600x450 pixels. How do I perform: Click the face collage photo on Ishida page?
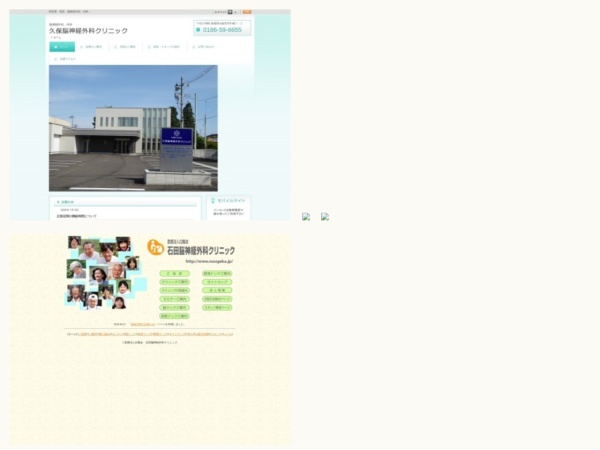pyautogui.click(x=106, y=273)
